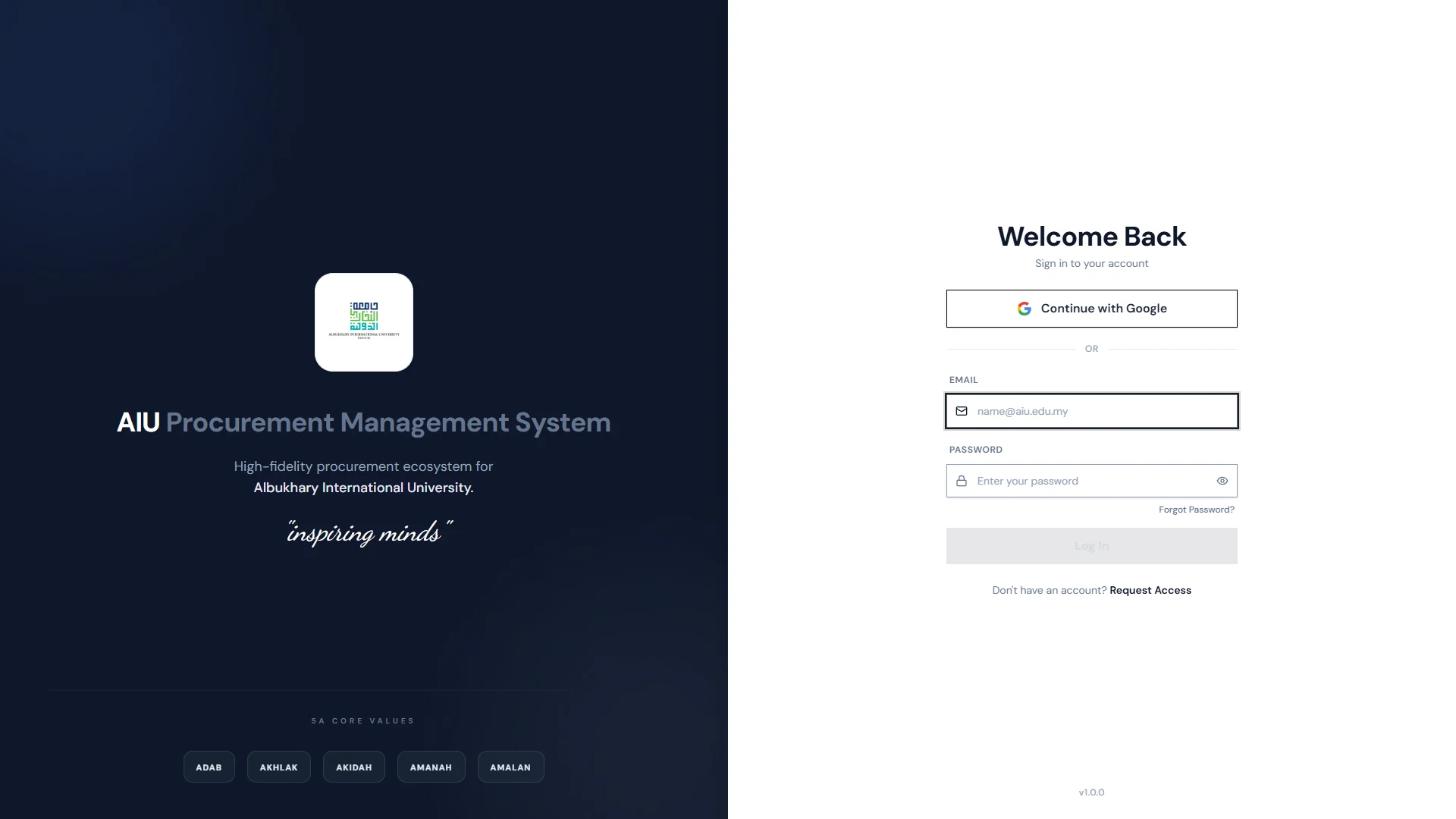This screenshot has height=819, width=1456.
Task: Click the "inspiring minds" tagline
Action: pyautogui.click(x=369, y=532)
